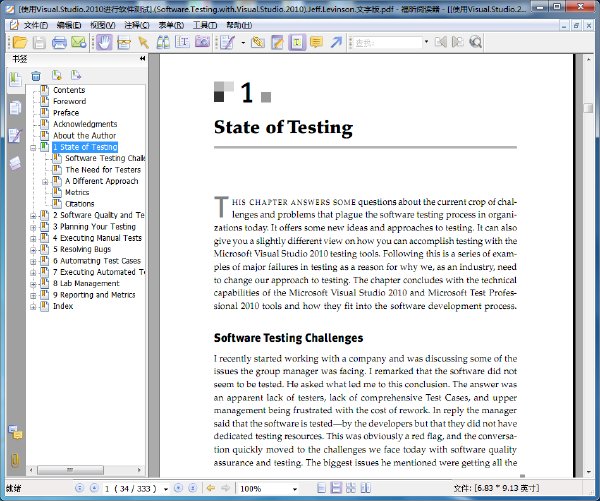This screenshot has width=600, height=501.
Task: Open the 编辑(E) menu
Action: [x=69, y=25]
